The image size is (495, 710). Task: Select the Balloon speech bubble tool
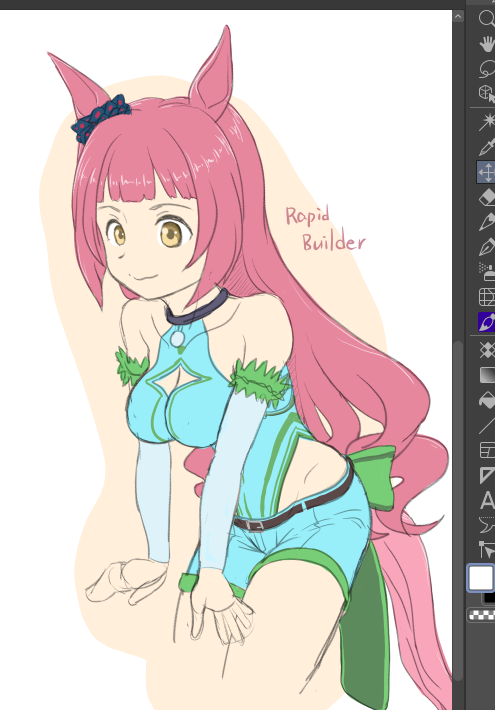click(x=487, y=525)
